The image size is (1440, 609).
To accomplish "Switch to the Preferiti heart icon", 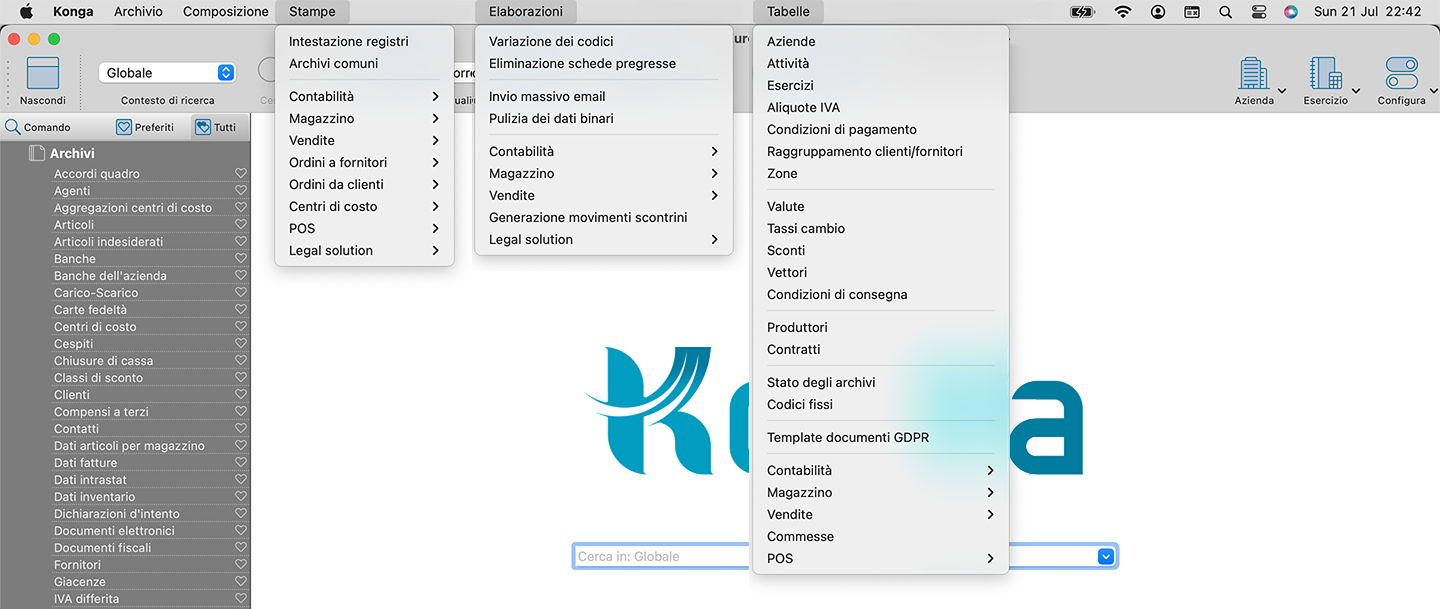I will click(x=124, y=127).
